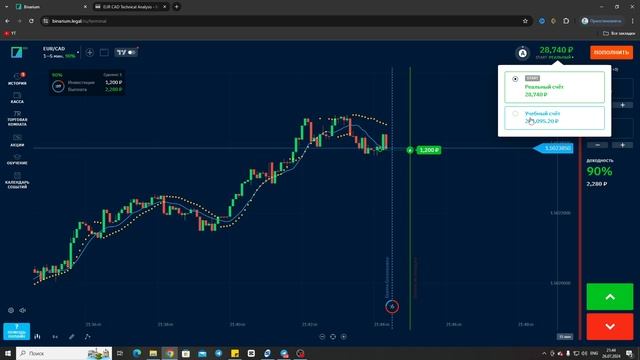Add a new asset with plus icon
640x360 pixels.
[90, 53]
